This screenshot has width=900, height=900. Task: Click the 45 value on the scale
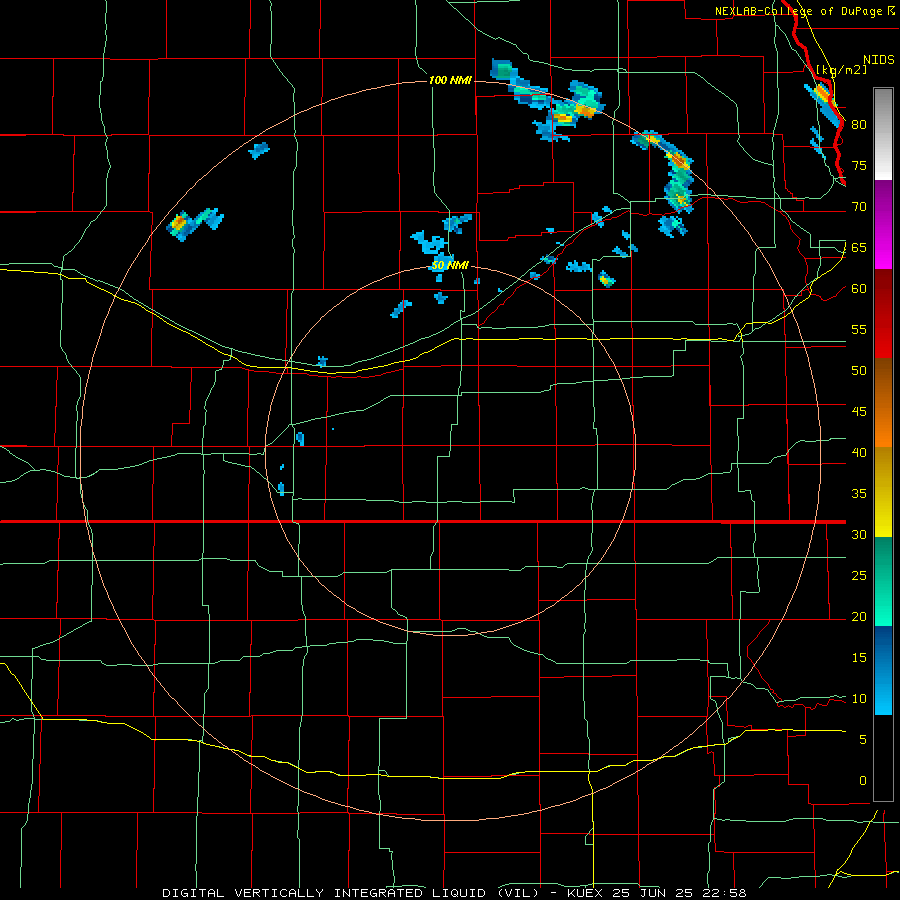(859, 412)
